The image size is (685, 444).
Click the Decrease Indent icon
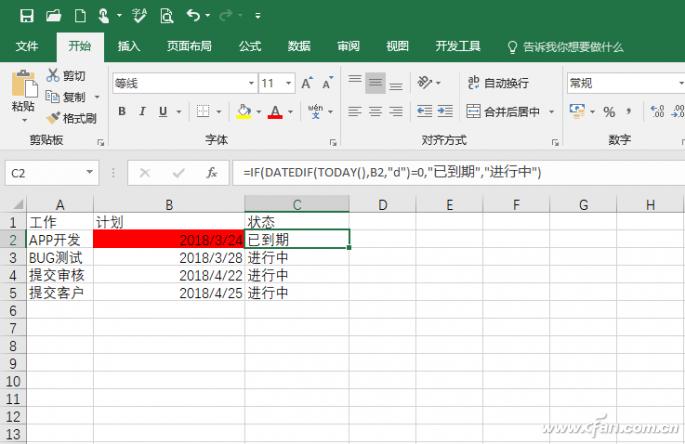click(424, 111)
